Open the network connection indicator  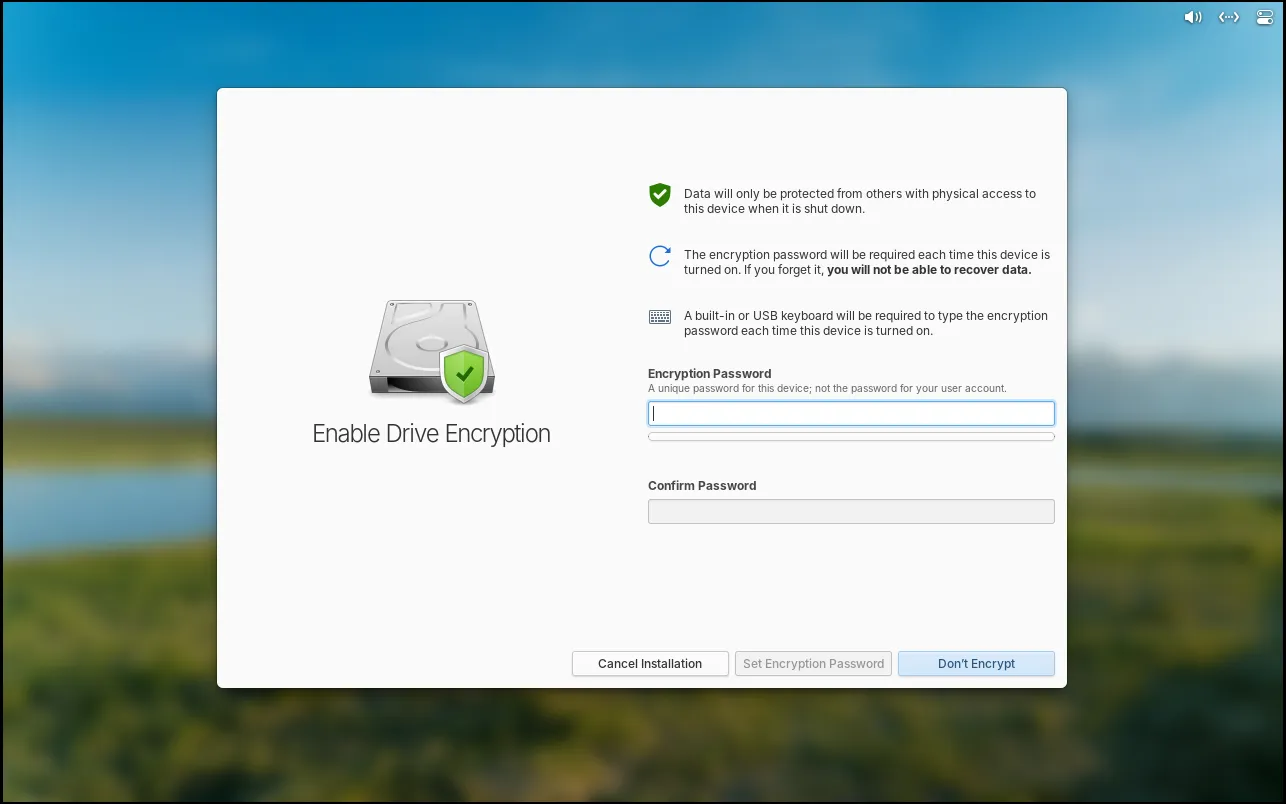[1229, 17]
